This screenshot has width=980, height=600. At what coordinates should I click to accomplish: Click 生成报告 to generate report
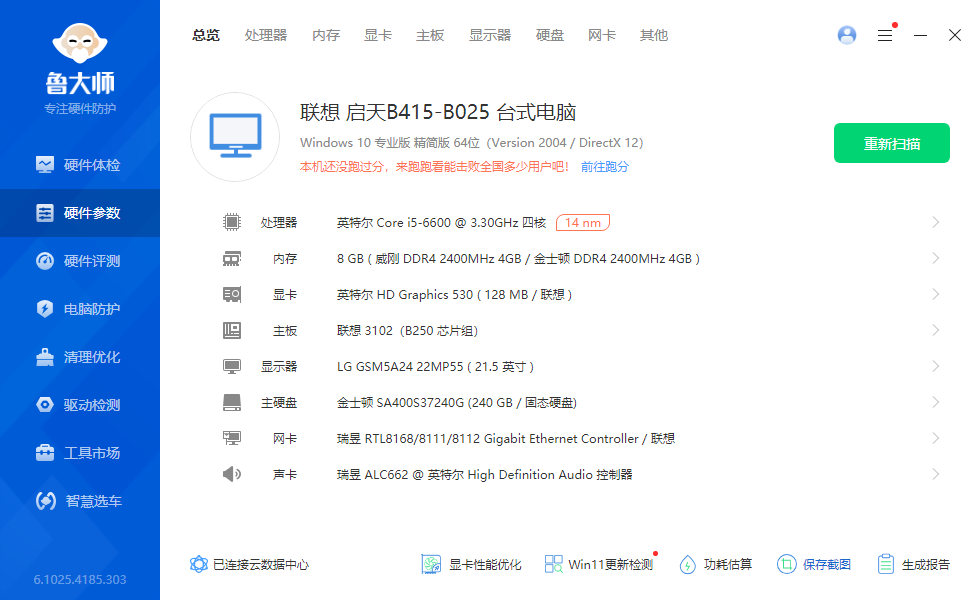coord(913,564)
